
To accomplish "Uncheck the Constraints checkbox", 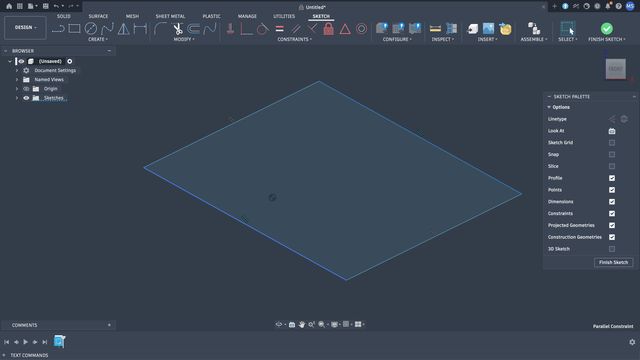I will (611, 214).
